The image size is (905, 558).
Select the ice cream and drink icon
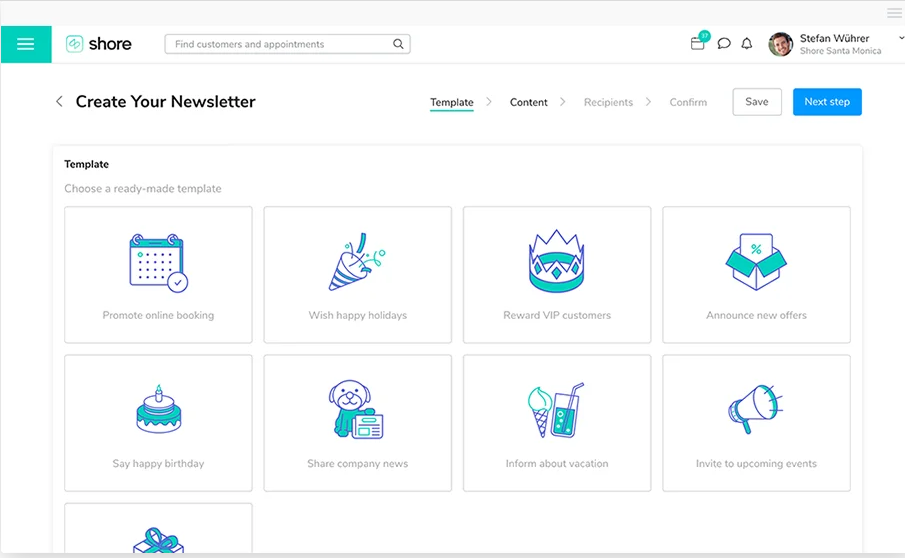556,410
